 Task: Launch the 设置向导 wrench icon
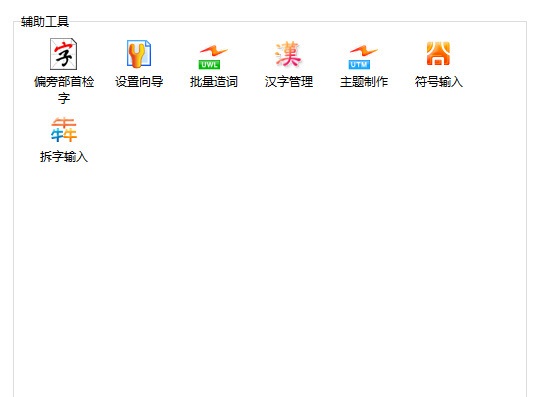click(x=139, y=54)
